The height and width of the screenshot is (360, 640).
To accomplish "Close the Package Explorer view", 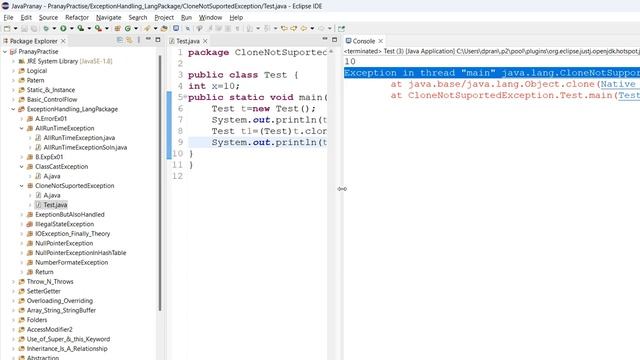I will 63,41.
